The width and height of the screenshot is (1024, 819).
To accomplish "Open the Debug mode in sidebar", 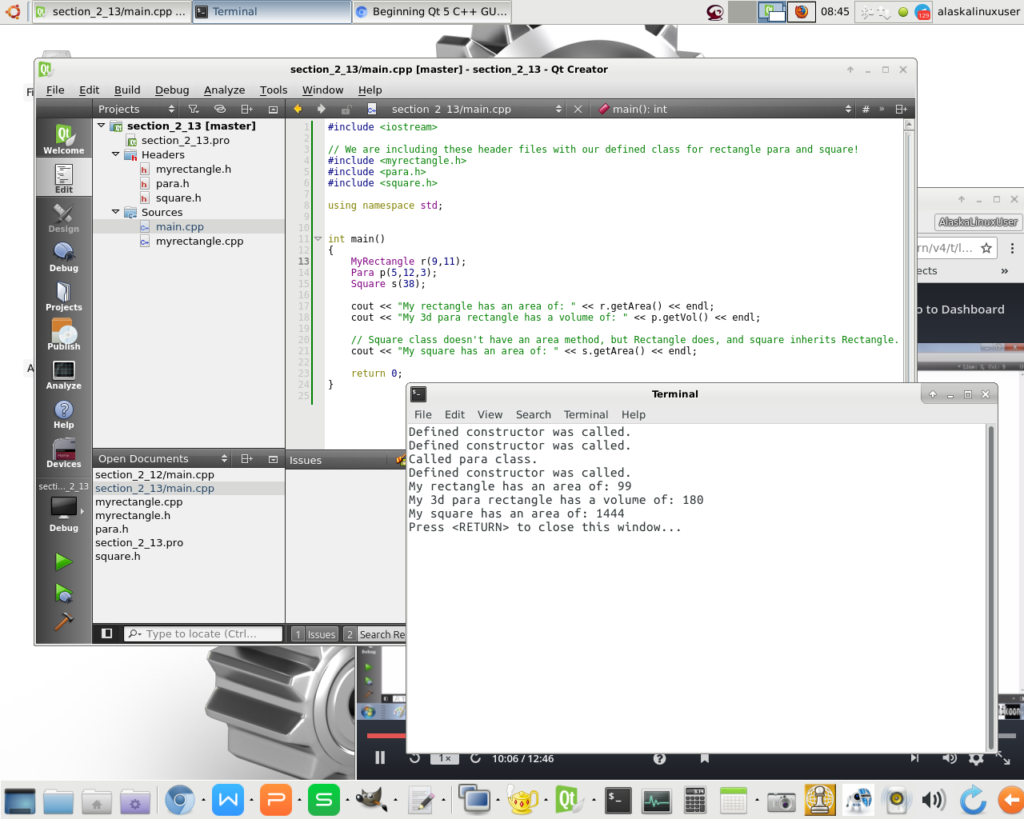I will [x=63, y=256].
